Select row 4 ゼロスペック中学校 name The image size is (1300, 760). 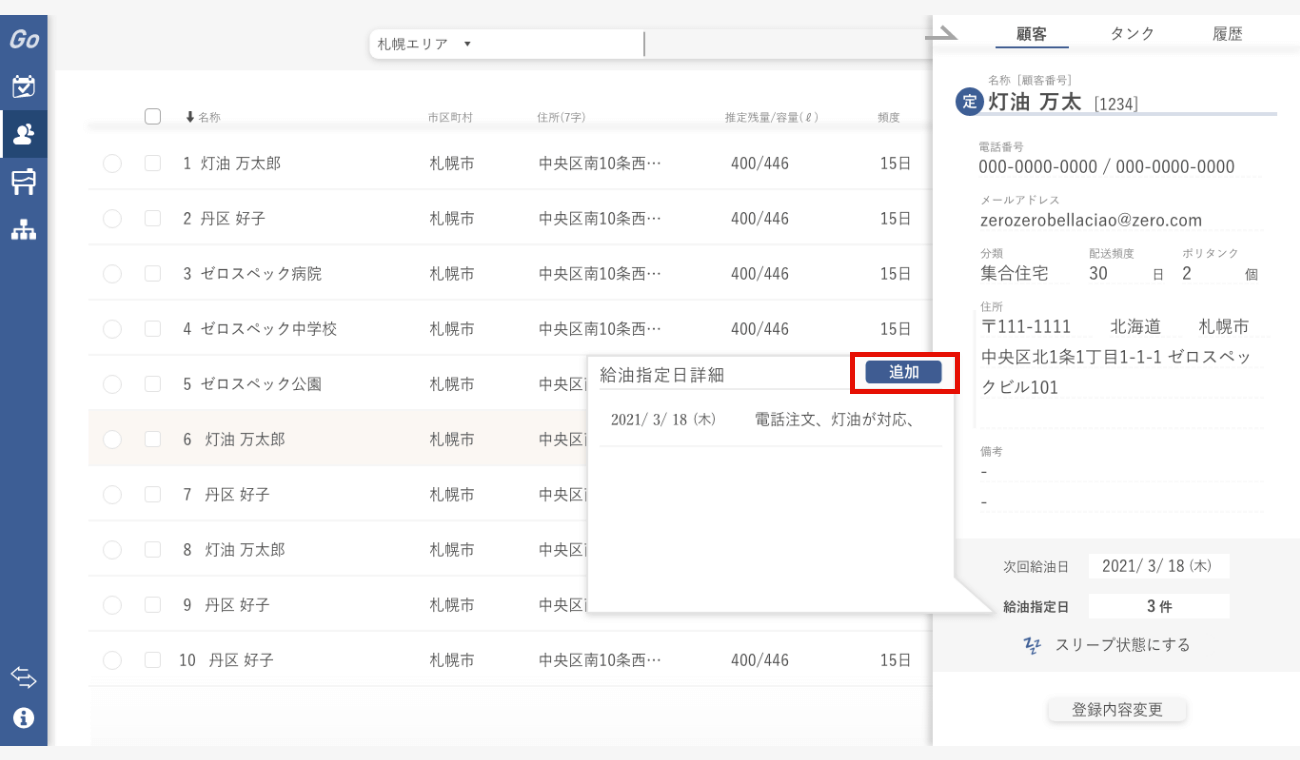268,328
